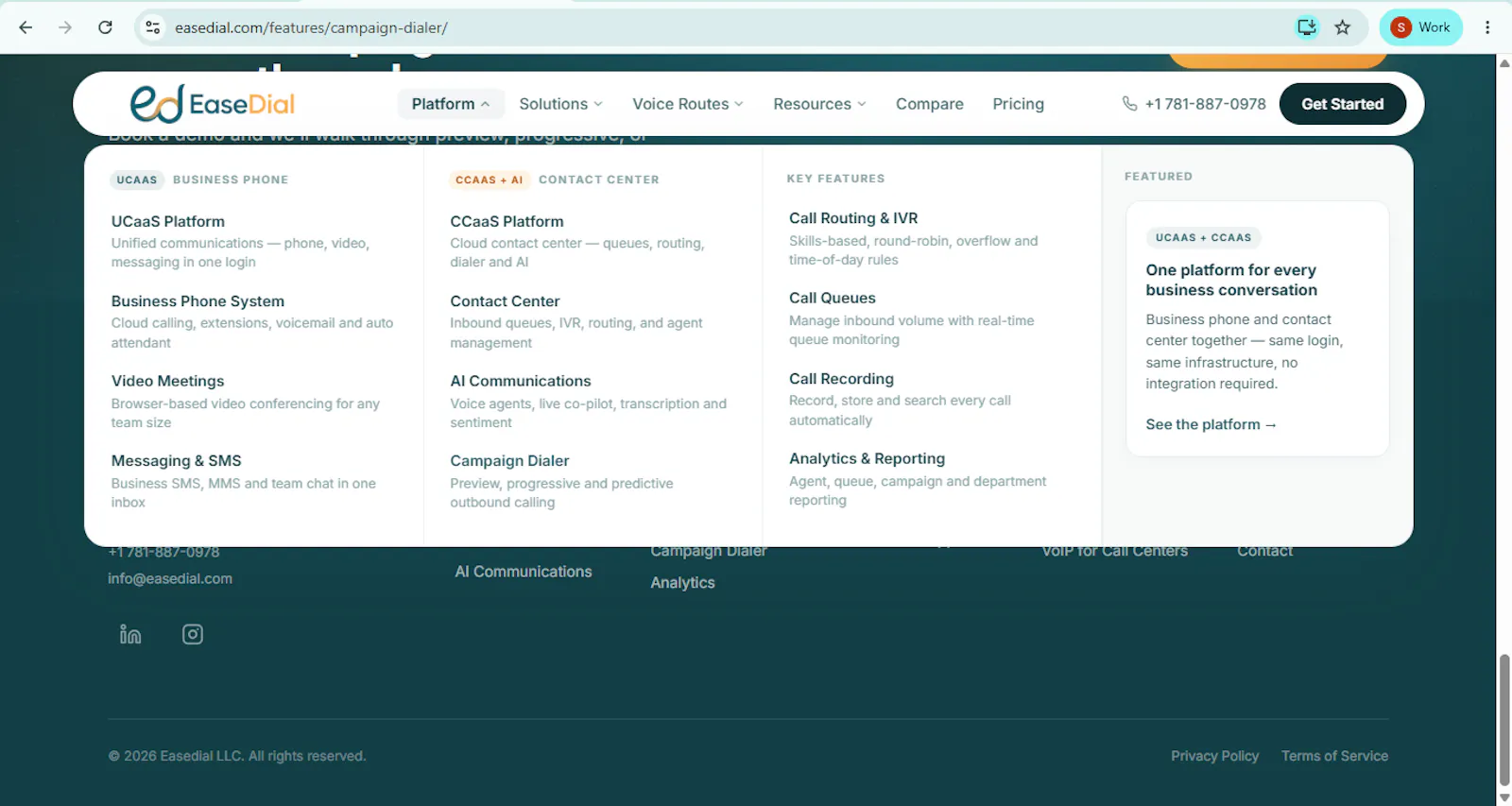Open the Compare nav item
1512x806 pixels.
[930, 104]
